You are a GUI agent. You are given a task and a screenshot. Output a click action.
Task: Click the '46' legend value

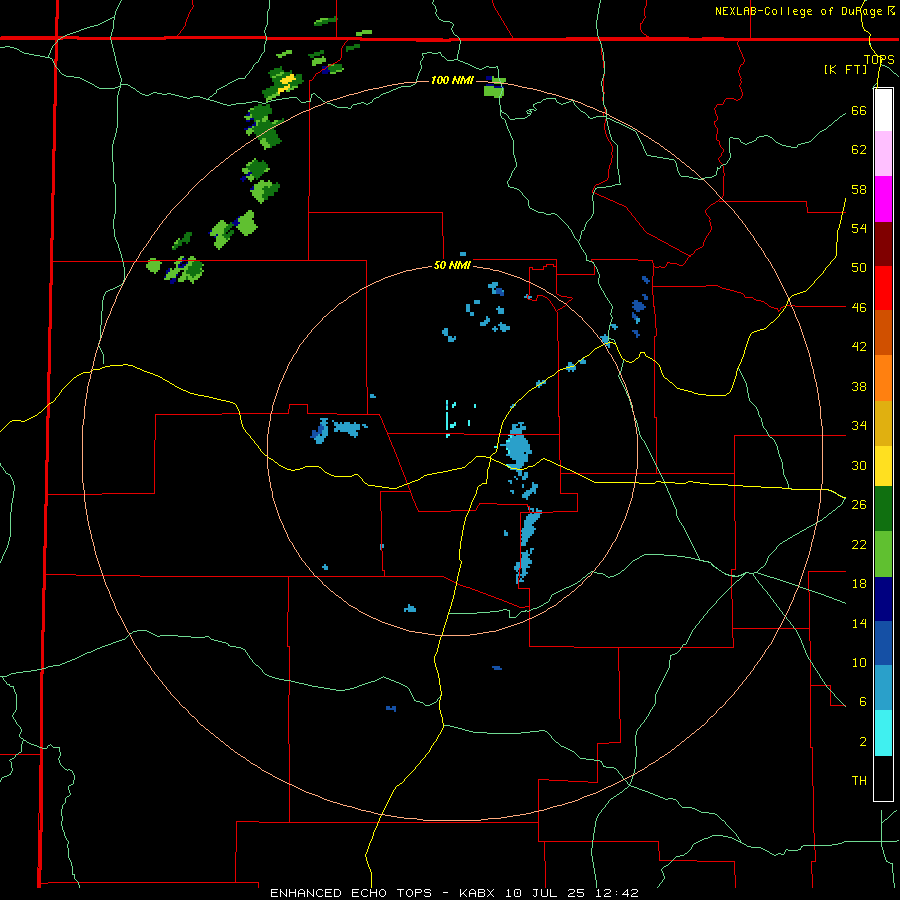pos(859,307)
